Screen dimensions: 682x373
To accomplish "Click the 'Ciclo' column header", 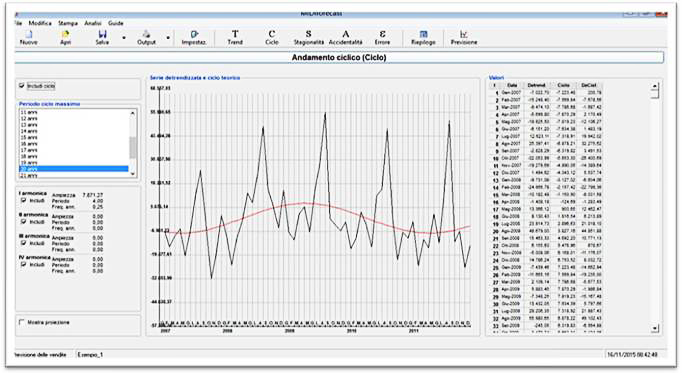I will point(563,85).
